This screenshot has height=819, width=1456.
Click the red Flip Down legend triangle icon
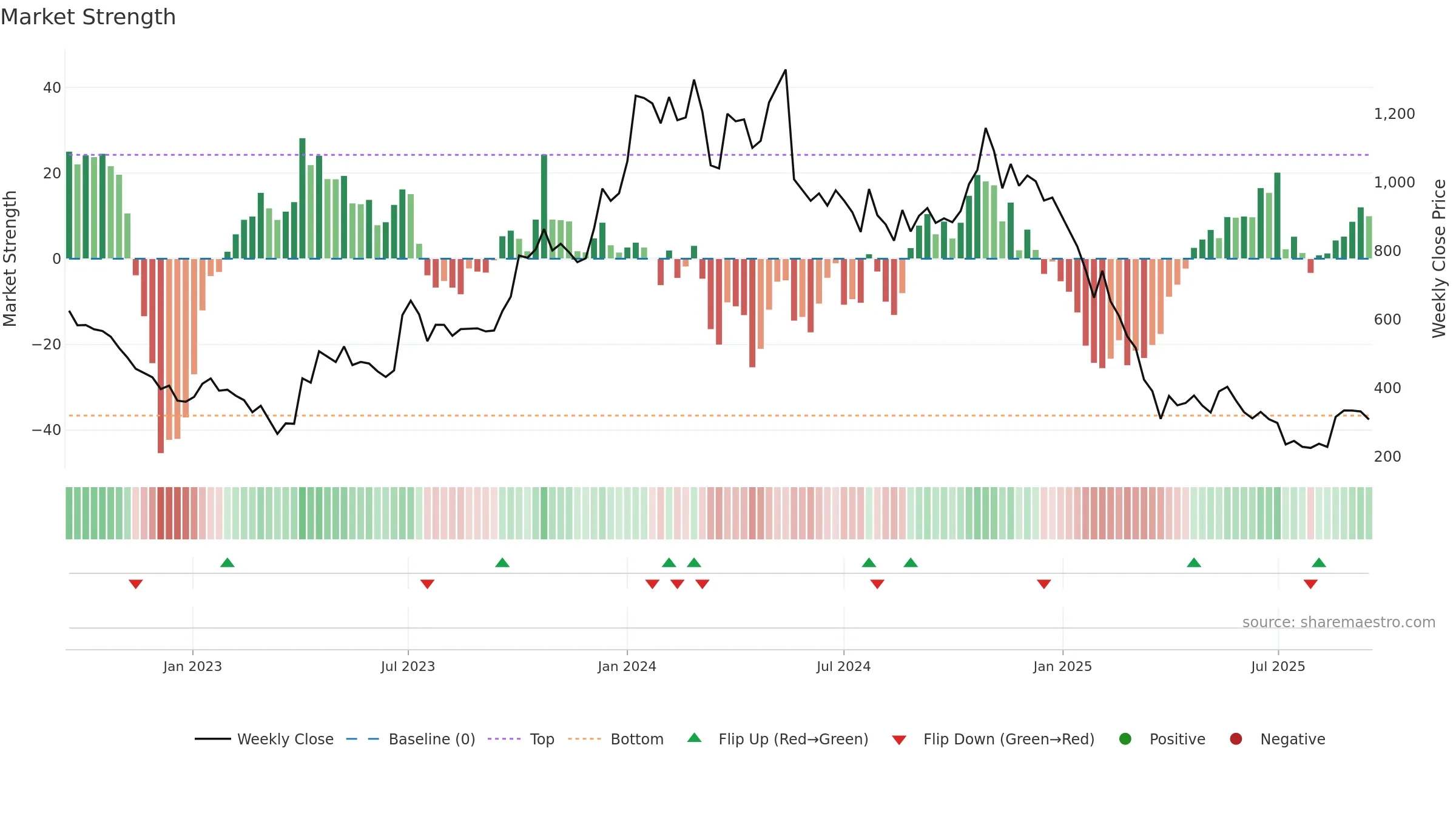pyautogui.click(x=900, y=740)
